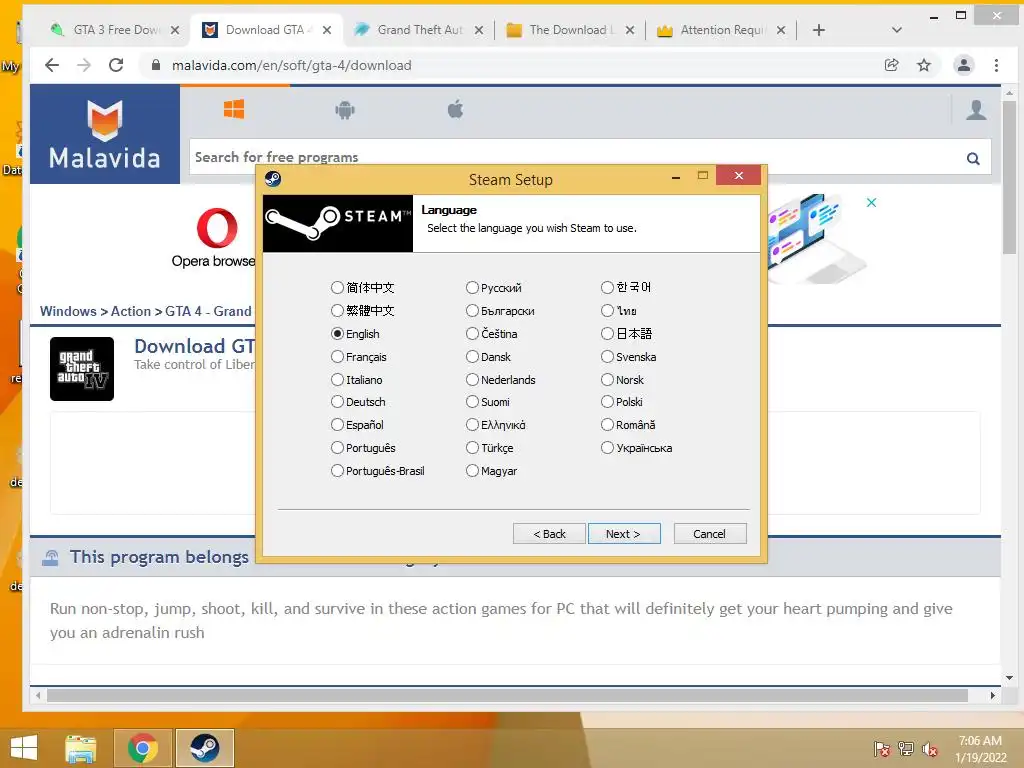
Task: Select the Deutsch radio button
Action: tap(337, 402)
